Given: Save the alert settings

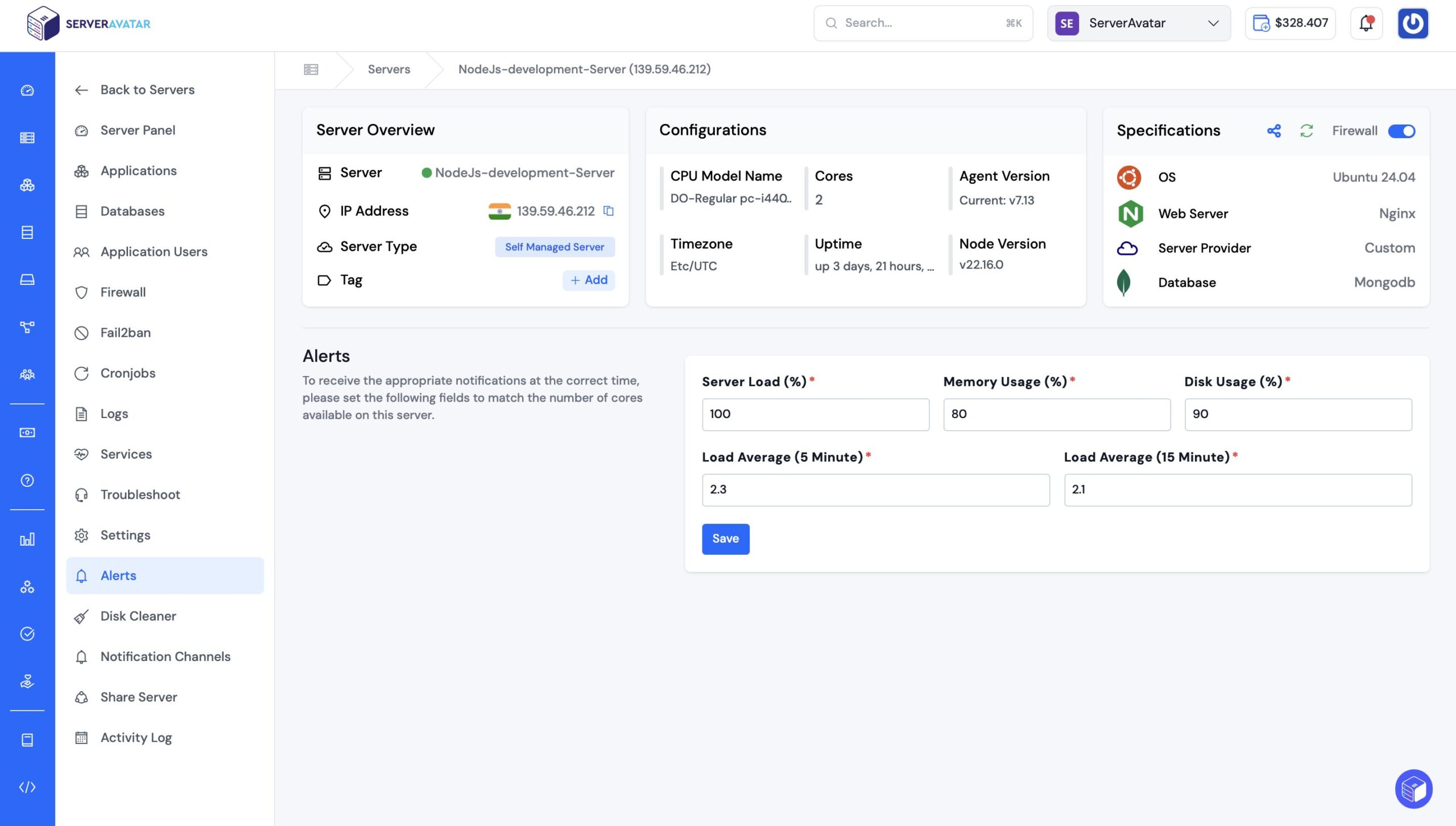Looking at the screenshot, I should pyautogui.click(x=725, y=539).
